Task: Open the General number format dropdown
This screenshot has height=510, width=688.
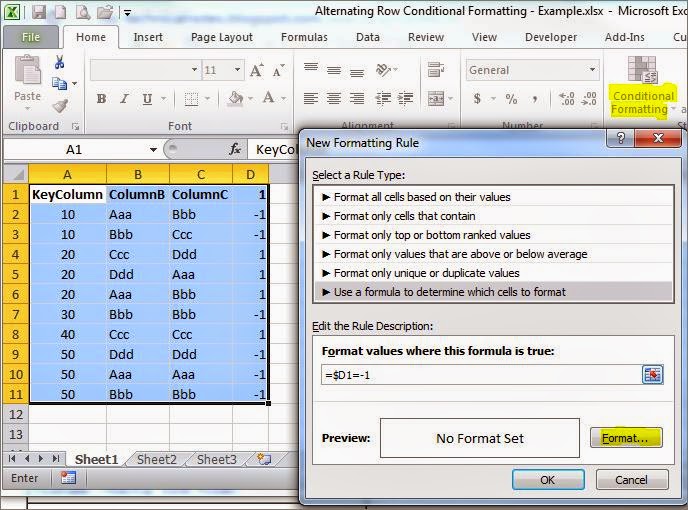Action: point(592,70)
